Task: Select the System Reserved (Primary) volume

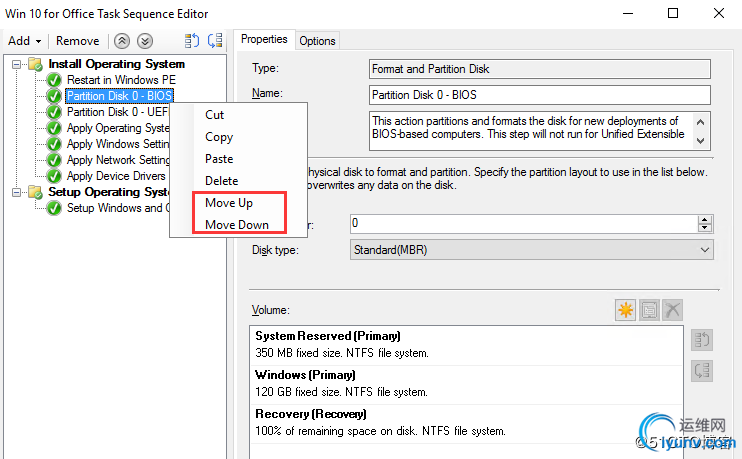Action: 466,345
